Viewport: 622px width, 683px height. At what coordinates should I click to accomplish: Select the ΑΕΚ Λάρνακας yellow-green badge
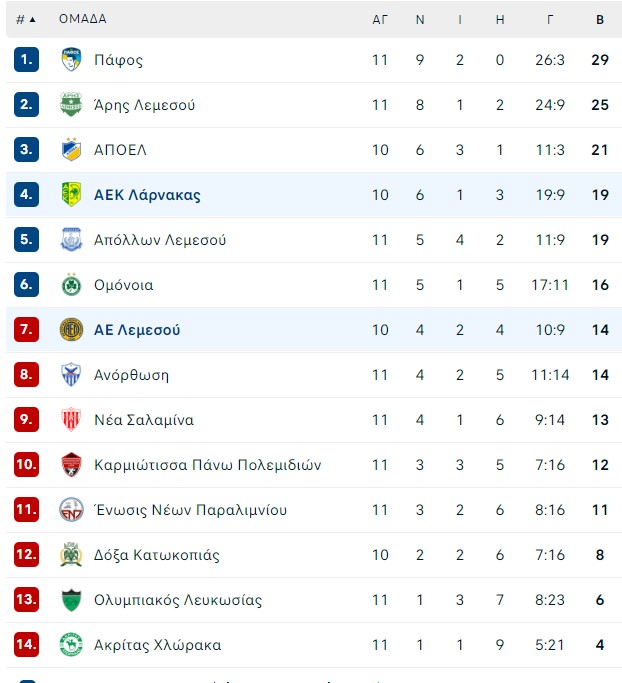pos(71,194)
